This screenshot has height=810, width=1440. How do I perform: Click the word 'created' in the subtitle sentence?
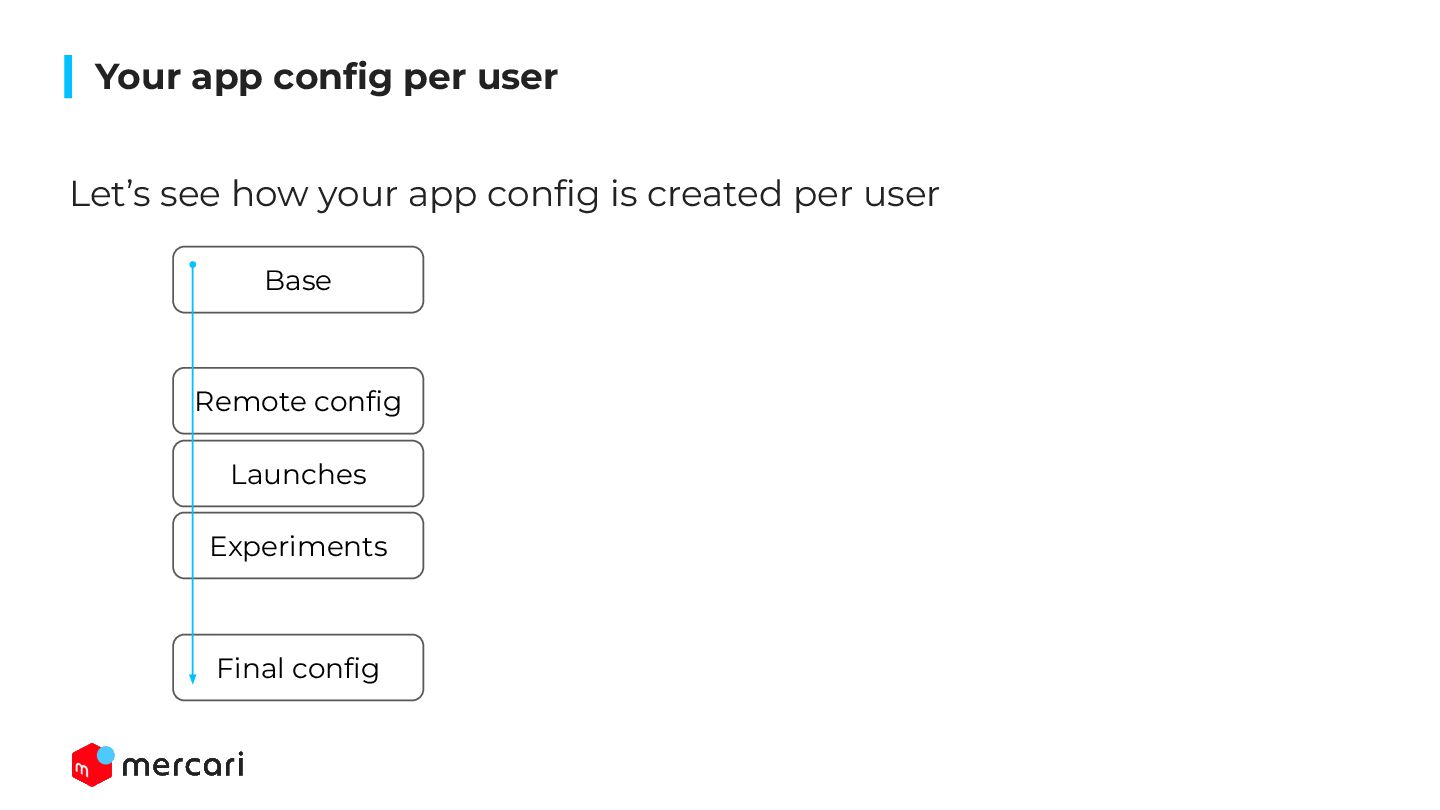(716, 193)
